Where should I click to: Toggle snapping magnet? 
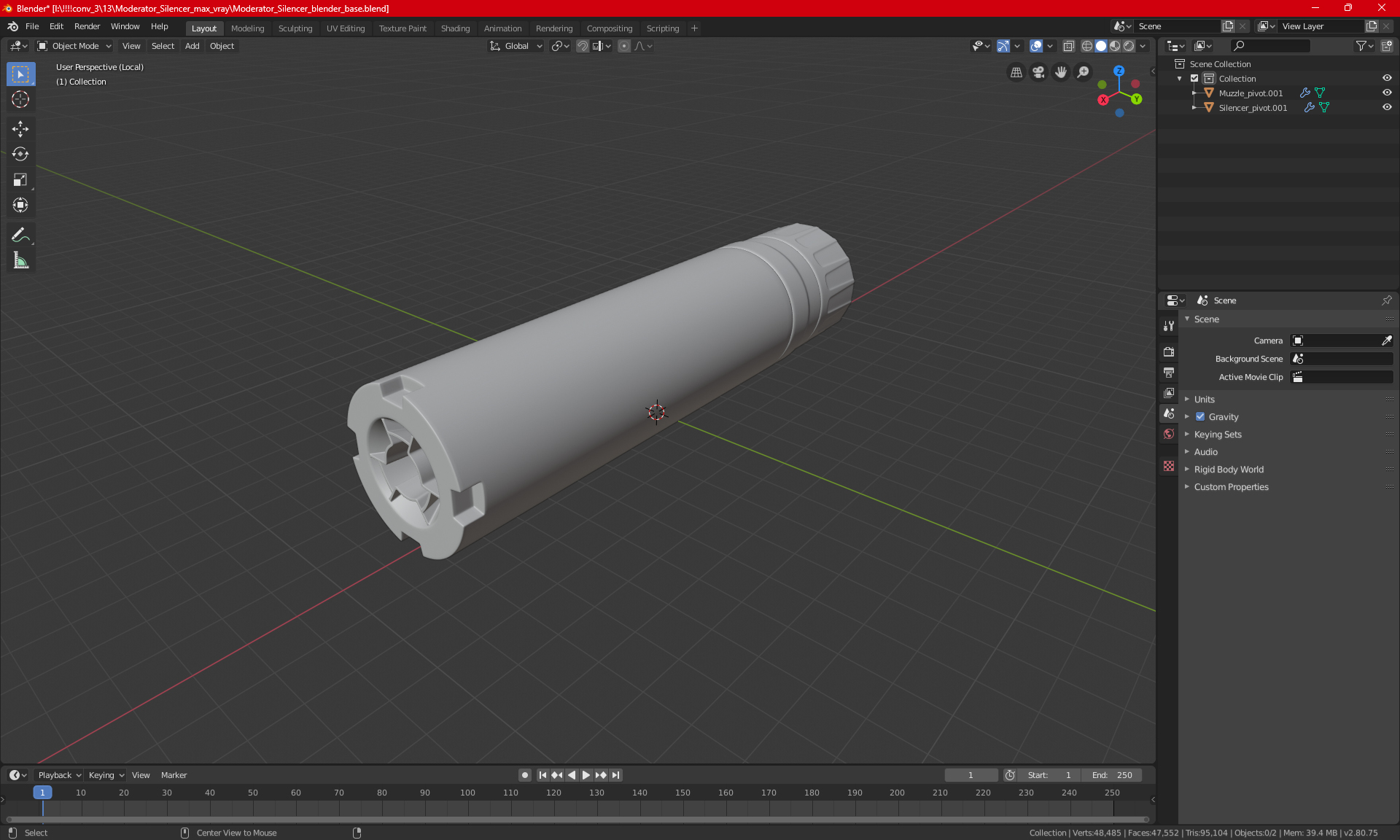[582, 46]
